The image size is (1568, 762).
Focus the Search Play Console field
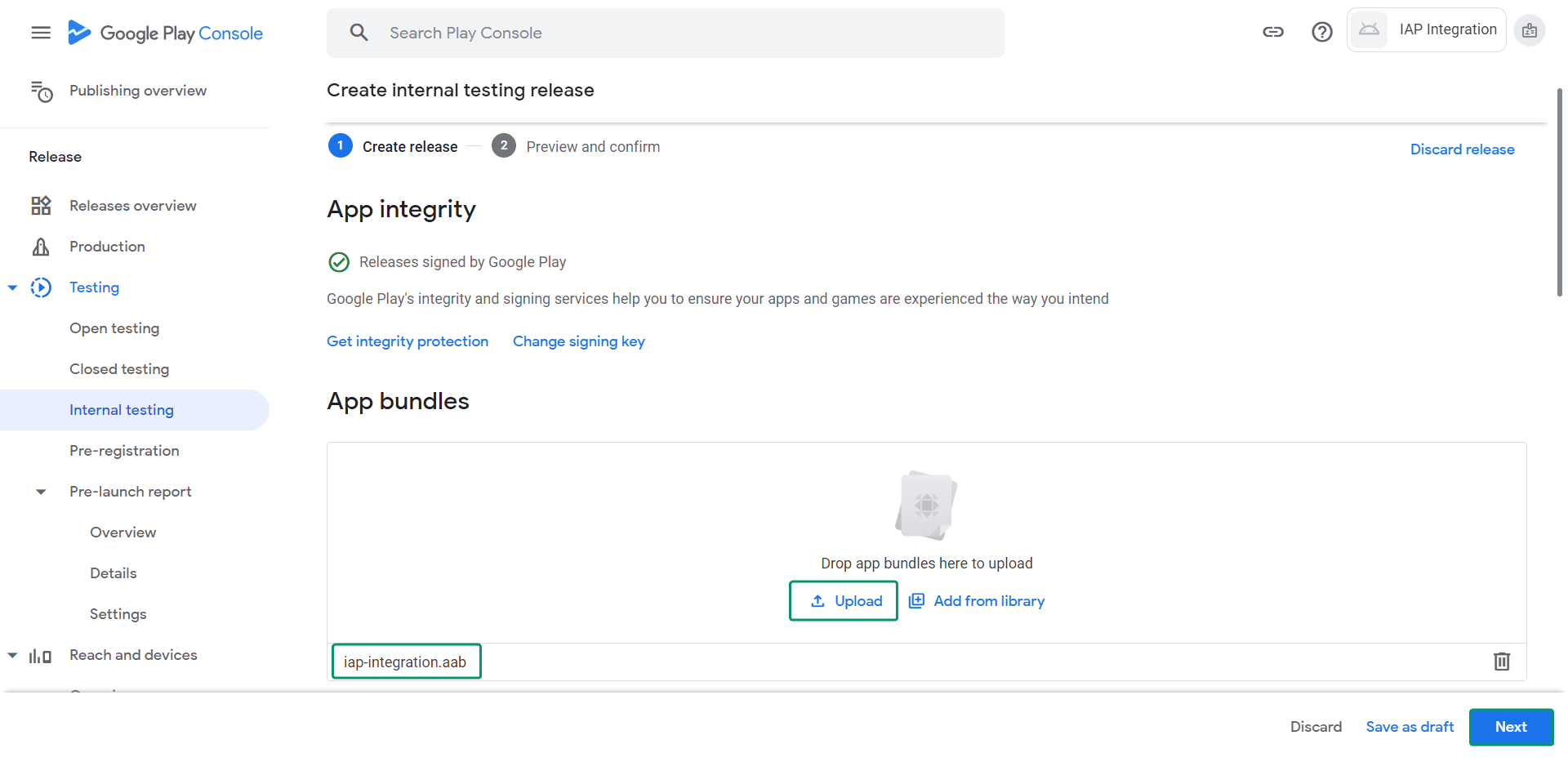(x=665, y=33)
